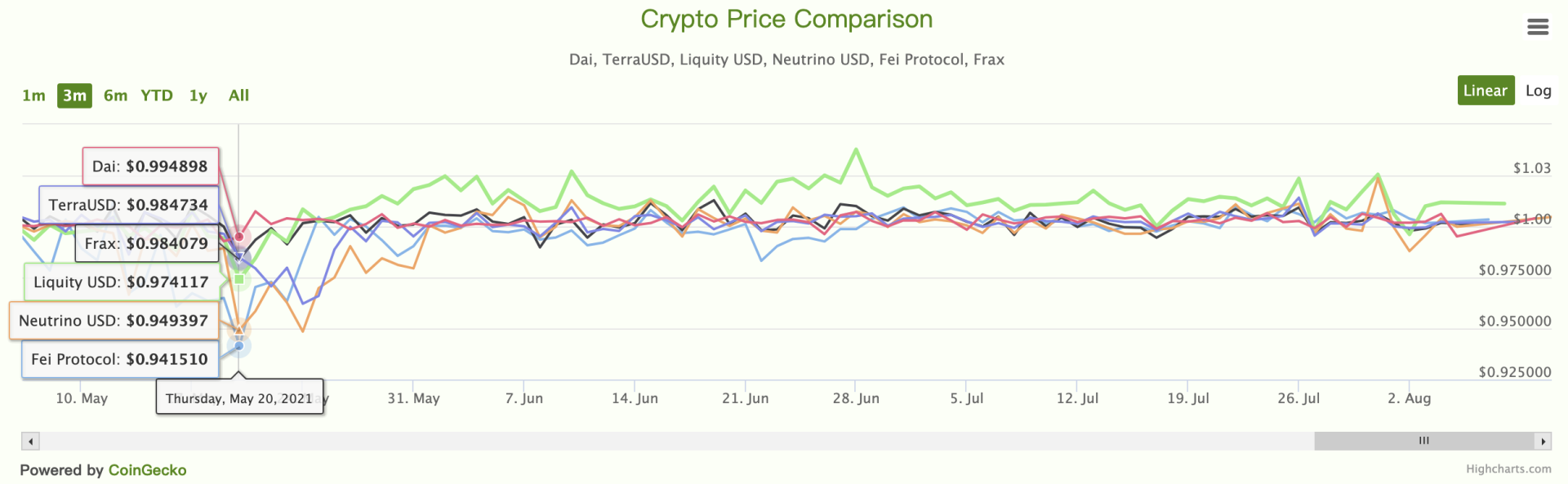Click the Liquity USD square marker
Screen dimensions: 1568x484
[x=239, y=279]
